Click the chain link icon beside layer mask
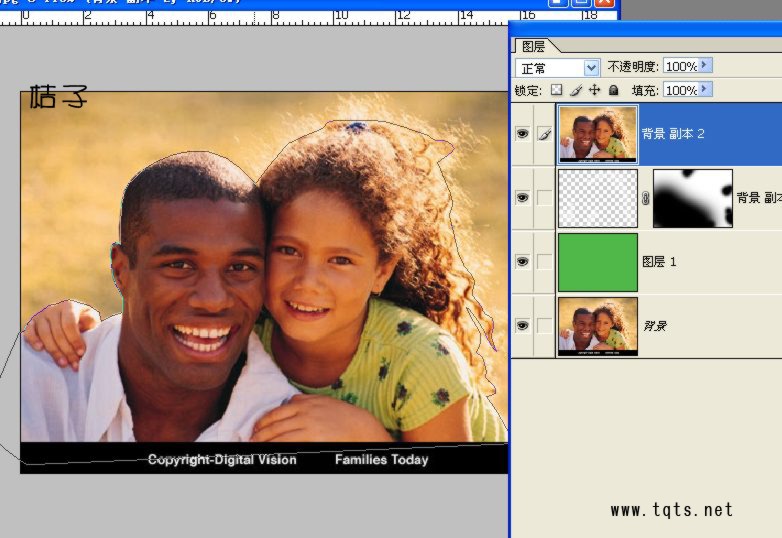The width and height of the screenshot is (782, 538). (645, 198)
